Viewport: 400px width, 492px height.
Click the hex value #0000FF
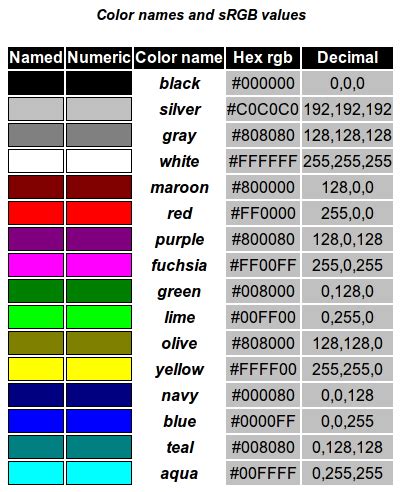coord(263,421)
